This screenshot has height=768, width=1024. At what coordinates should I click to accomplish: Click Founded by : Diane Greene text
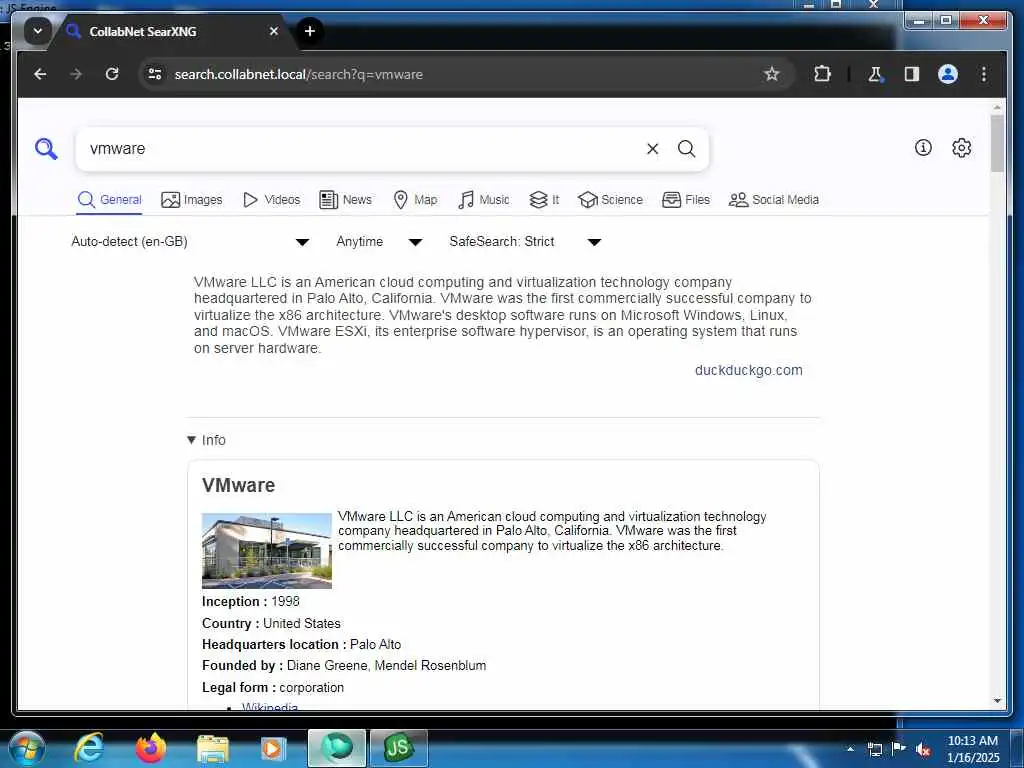click(344, 665)
